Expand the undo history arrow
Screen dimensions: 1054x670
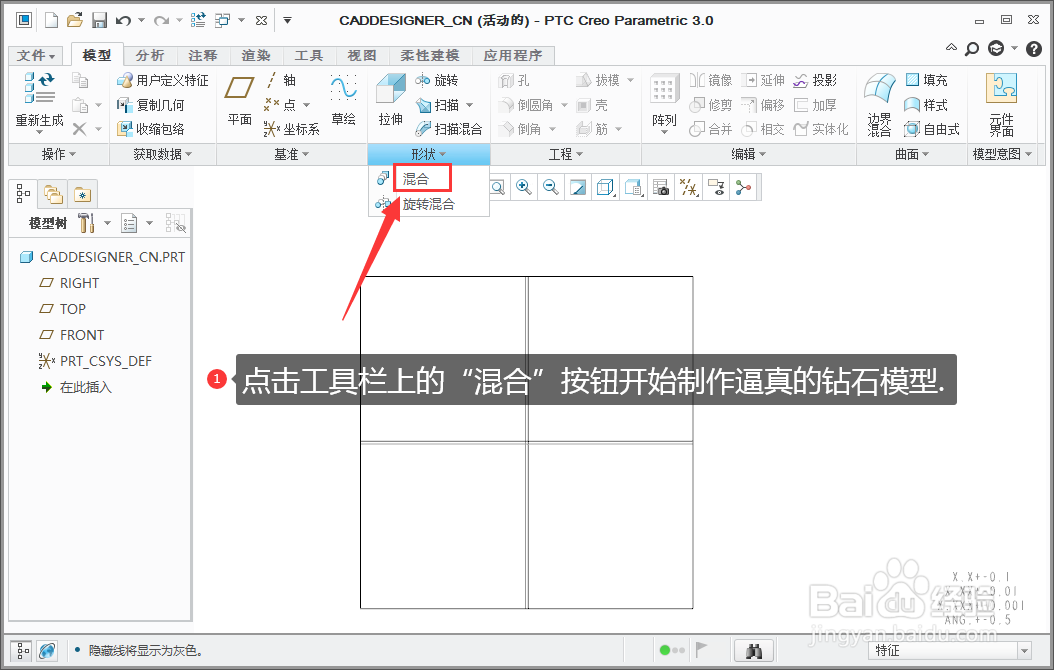(x=141, y=20)
